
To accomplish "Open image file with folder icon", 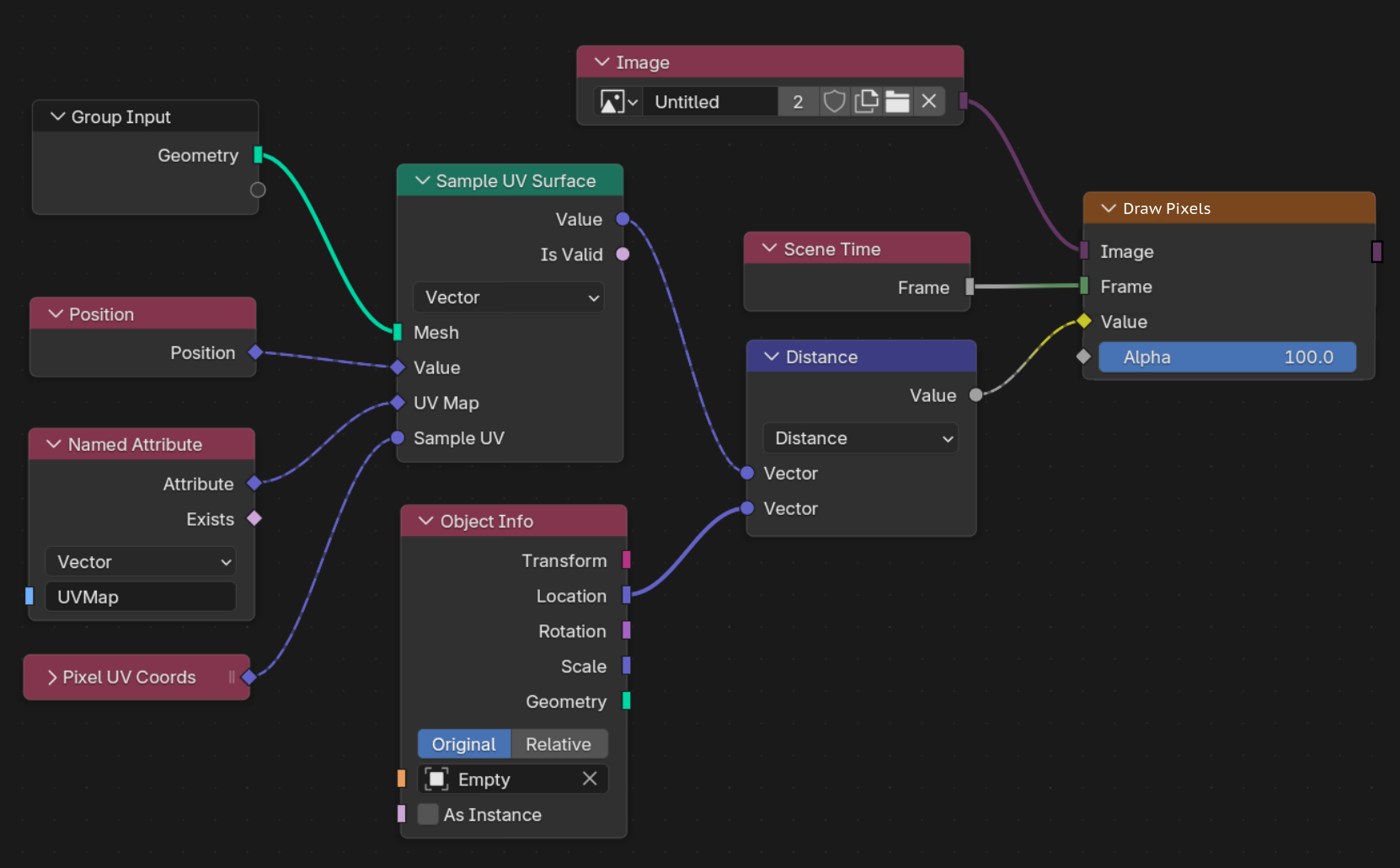I will tap(897, 102).
